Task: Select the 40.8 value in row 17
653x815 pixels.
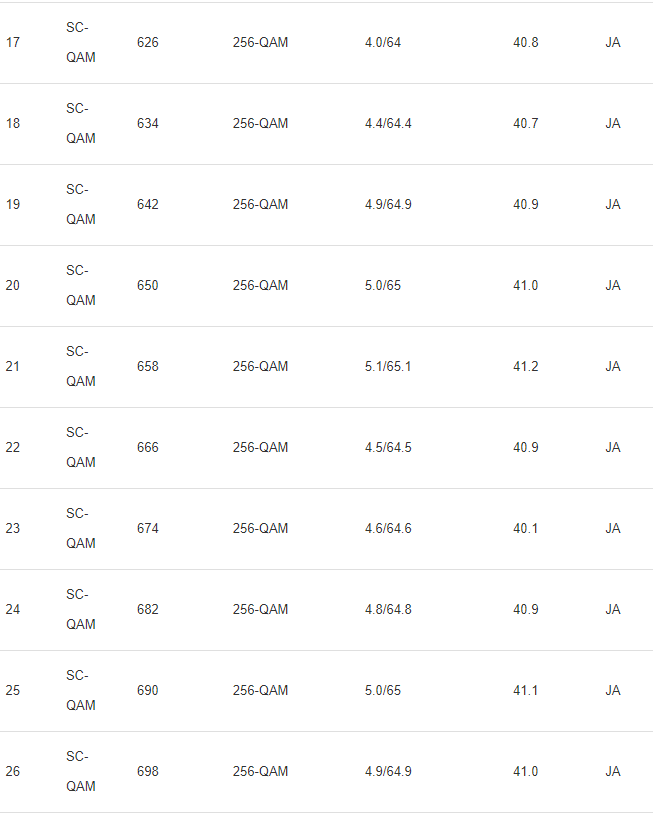Action: (x=525, y=43)
